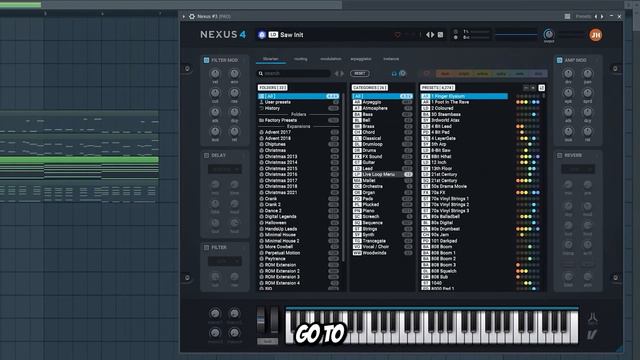The image size is (640, 360).
Task: Select the Arpeggio category
Action: (x=382, y=102)
